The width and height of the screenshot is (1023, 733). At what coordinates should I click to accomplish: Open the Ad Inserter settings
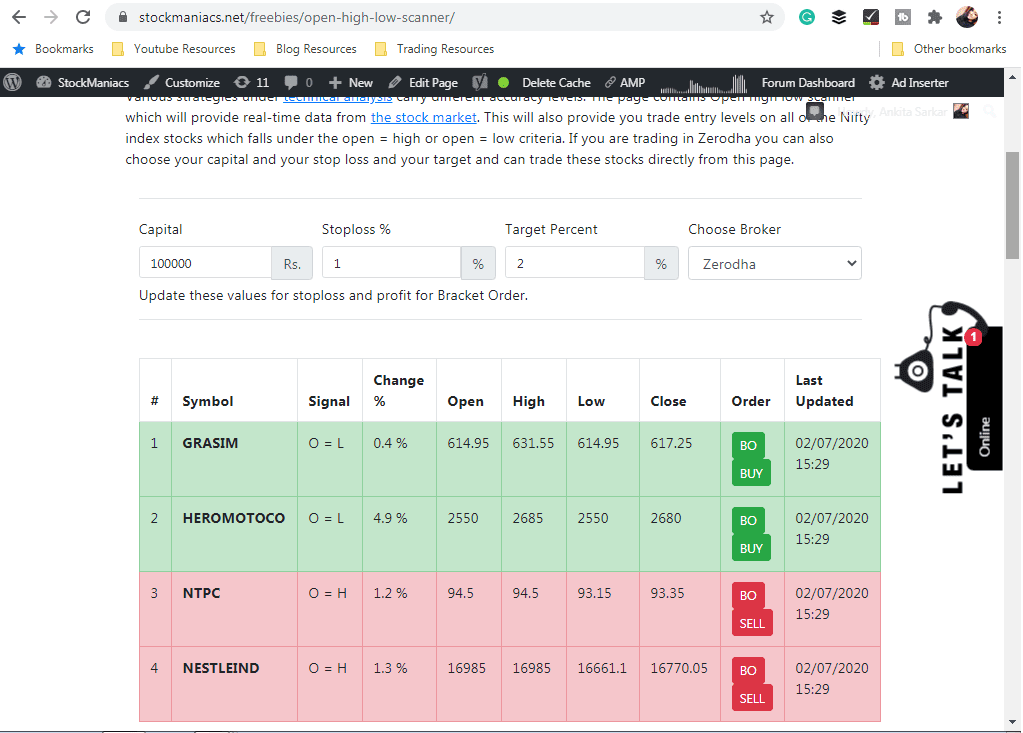point(909,83)
